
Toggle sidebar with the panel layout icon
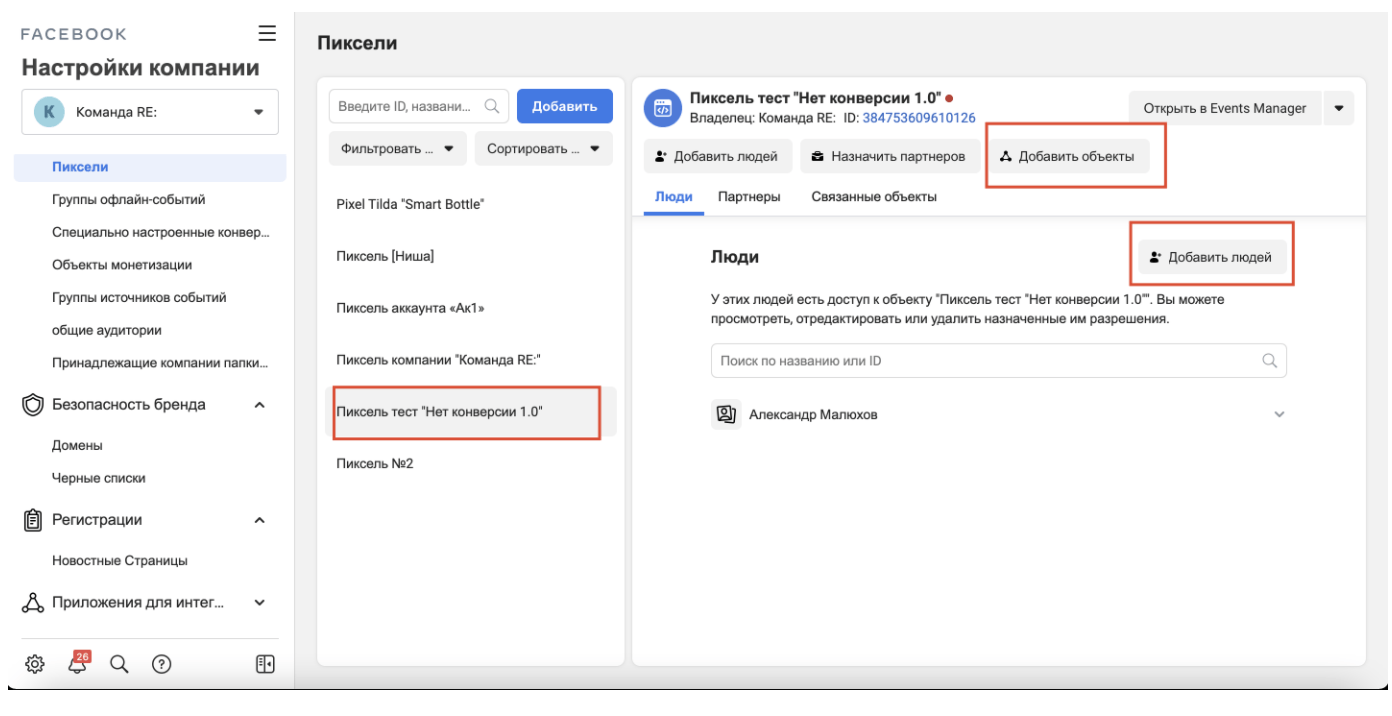(x=265, y=664)
